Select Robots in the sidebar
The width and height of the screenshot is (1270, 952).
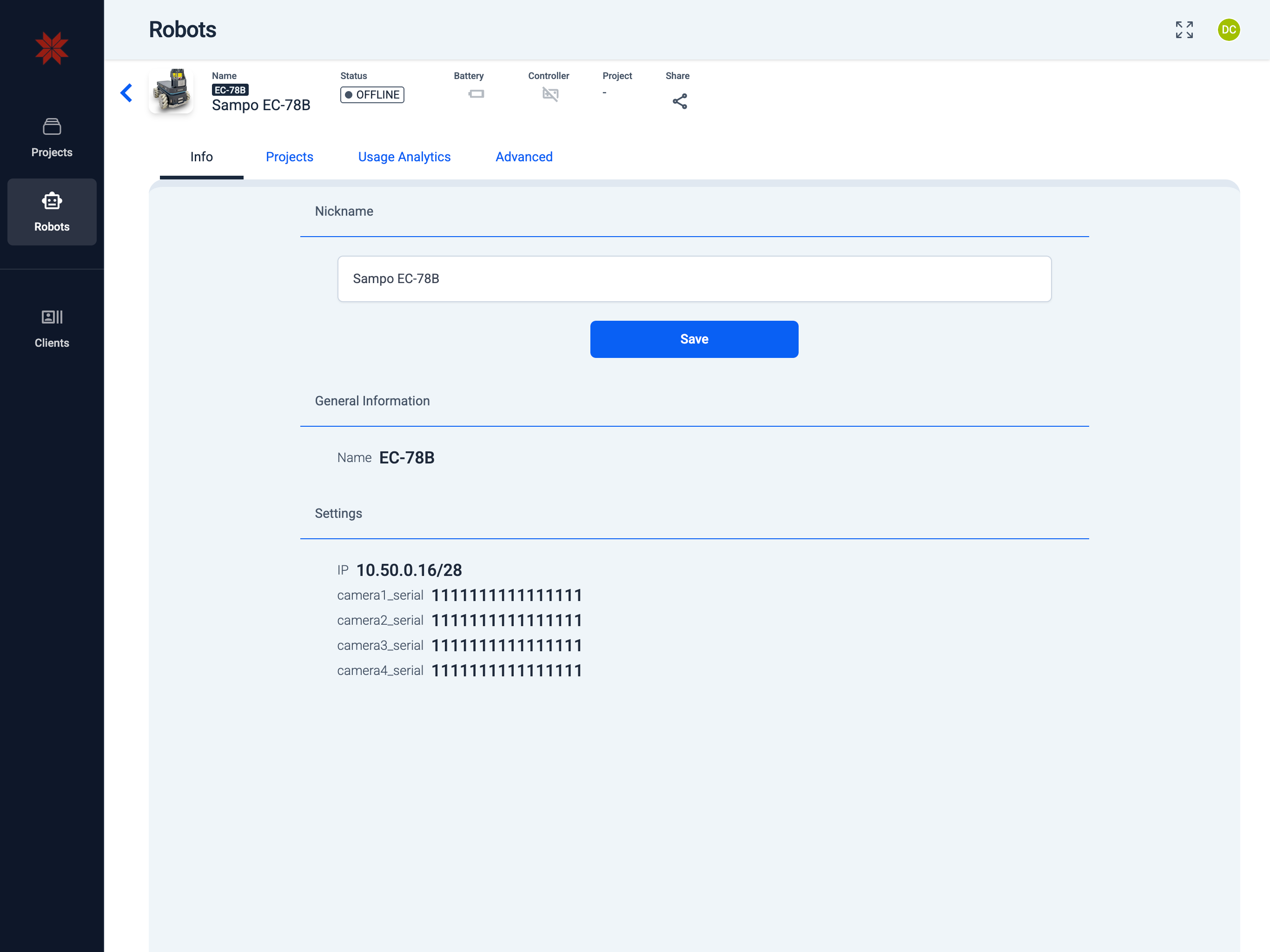(52, 212)
